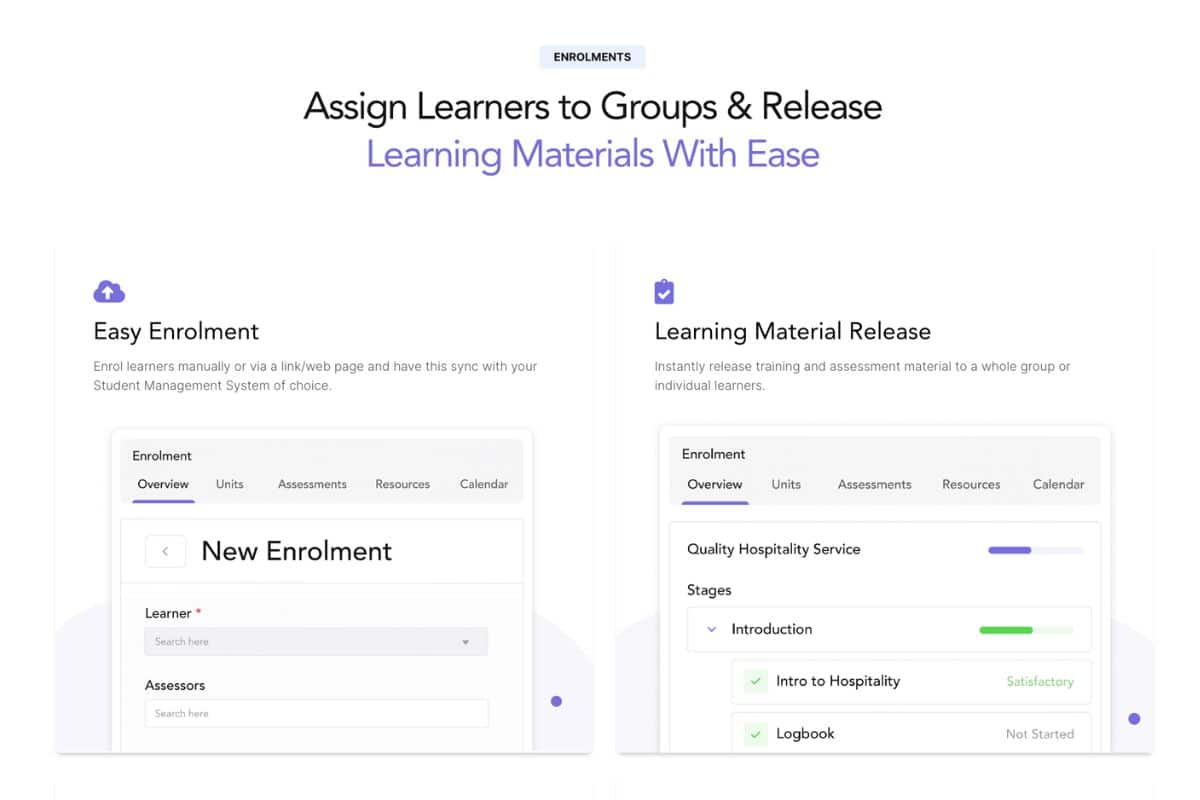Click the Learning Materials With Ease heading
The width and height of the screenshot is (1200, 800).
click(593, 154)
